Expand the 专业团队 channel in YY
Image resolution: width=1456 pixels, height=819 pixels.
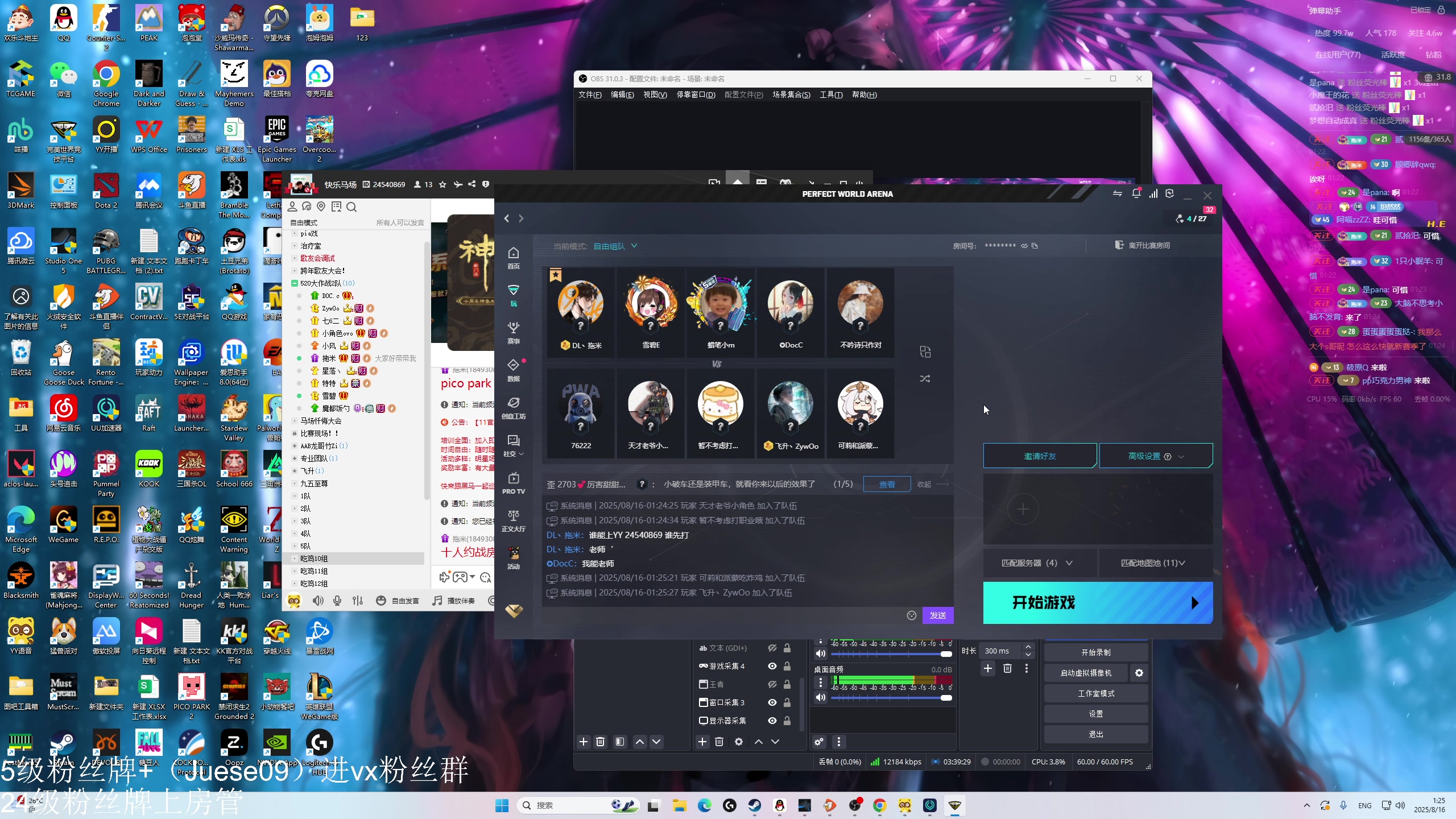click(x=295, y=458)
